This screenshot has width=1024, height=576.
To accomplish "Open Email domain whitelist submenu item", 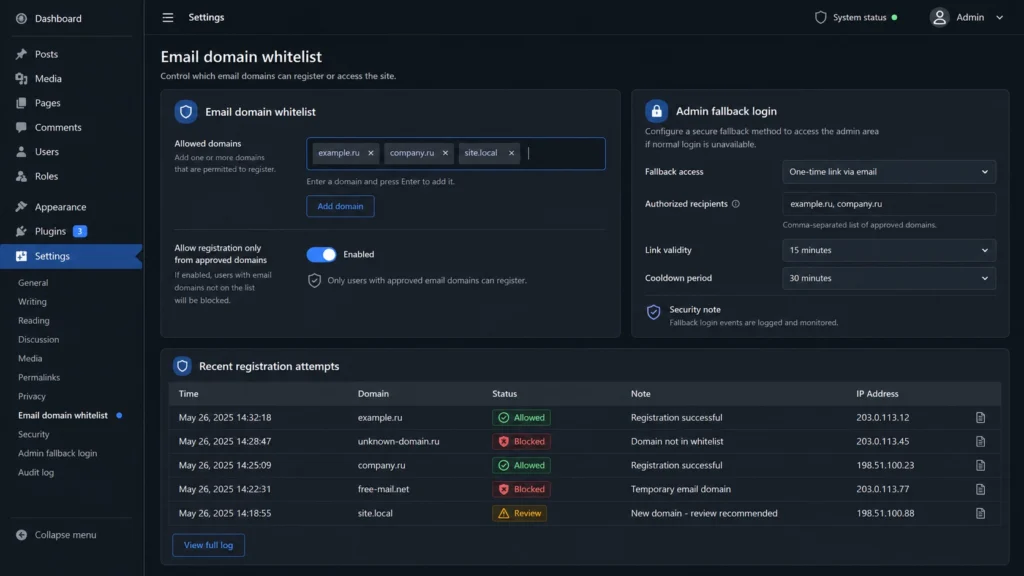I will pyautogui.click(x=63, y=415).
